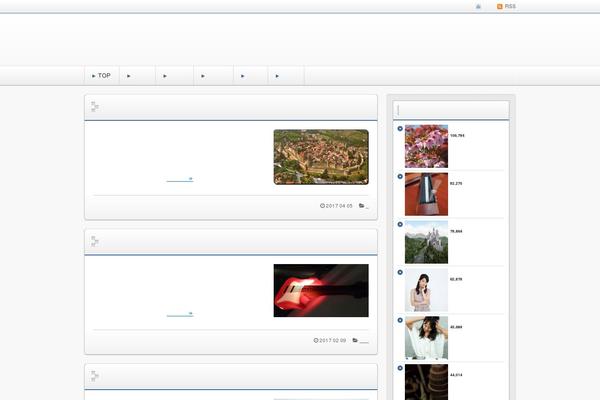This screenshot has height=400, width=600.
Task: Click the view count beside dark brown thumbnail
Action: click(456, 375)
